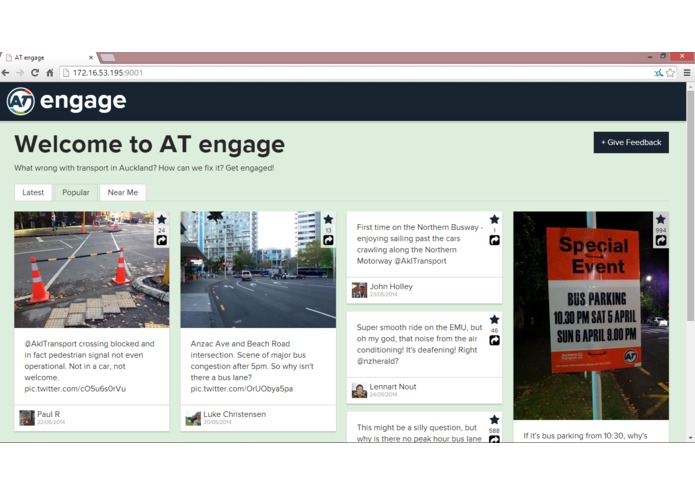Click Lennart Nout's avatar picture

pyautogui.click(x=359, y=390)
